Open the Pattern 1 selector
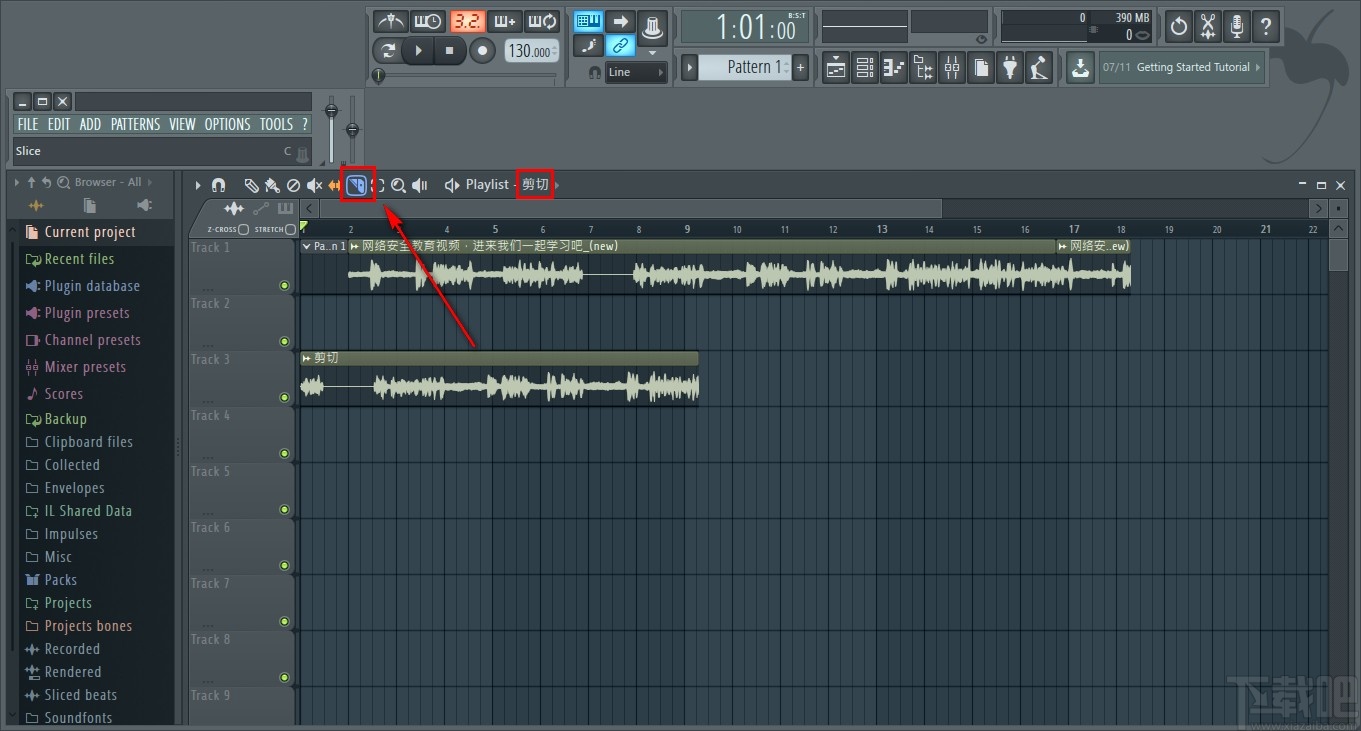 click(745, 67)
